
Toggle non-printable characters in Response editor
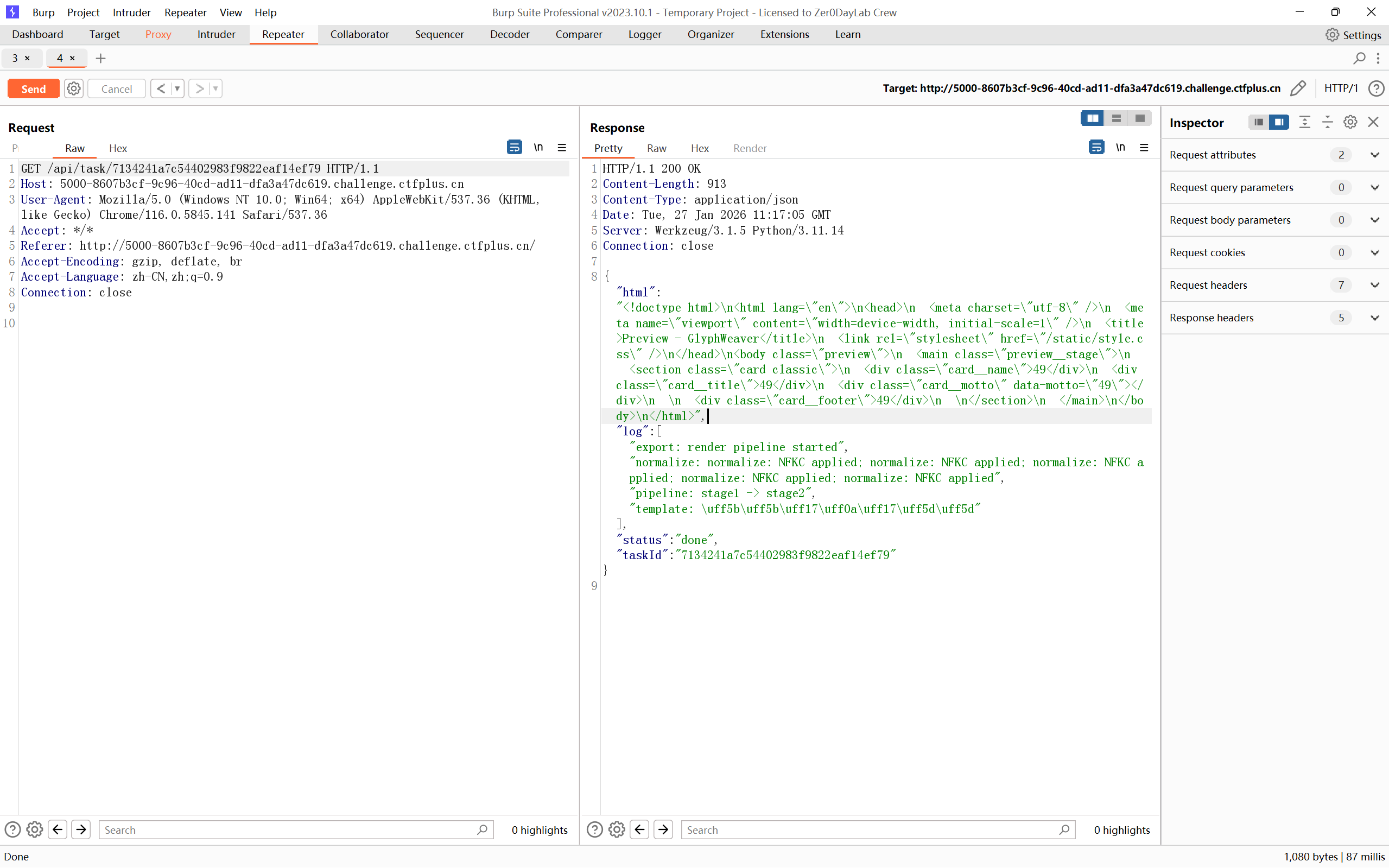(1120, 148)
